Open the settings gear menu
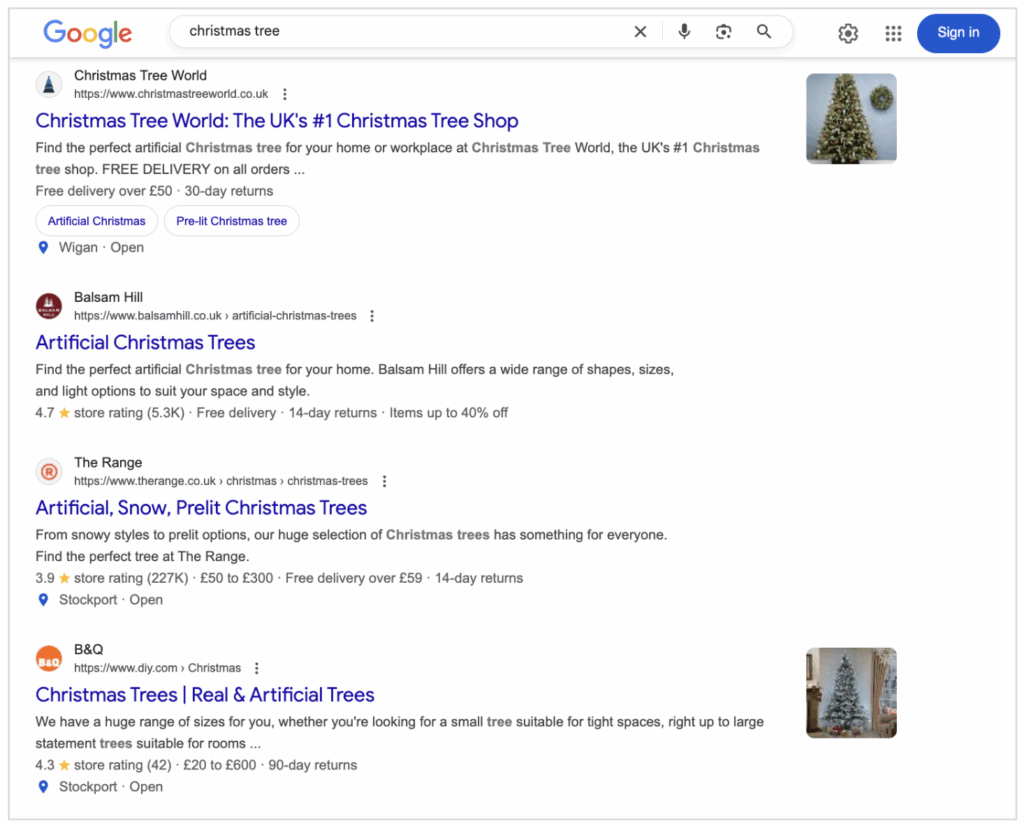1024x826 pixels. (x=848, y=34)
